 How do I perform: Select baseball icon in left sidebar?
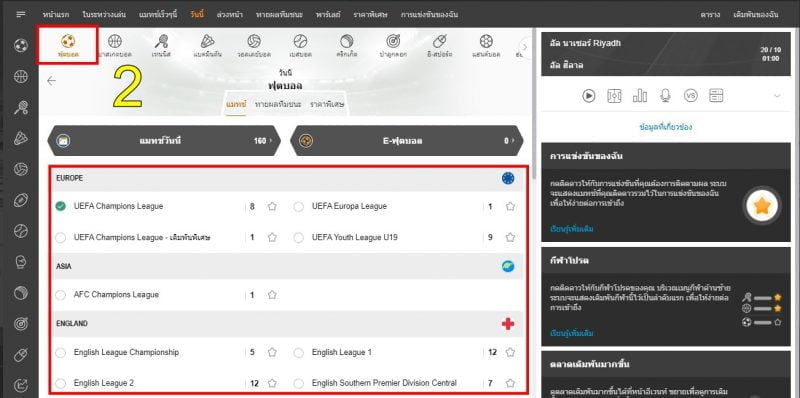tap(20, 231)
